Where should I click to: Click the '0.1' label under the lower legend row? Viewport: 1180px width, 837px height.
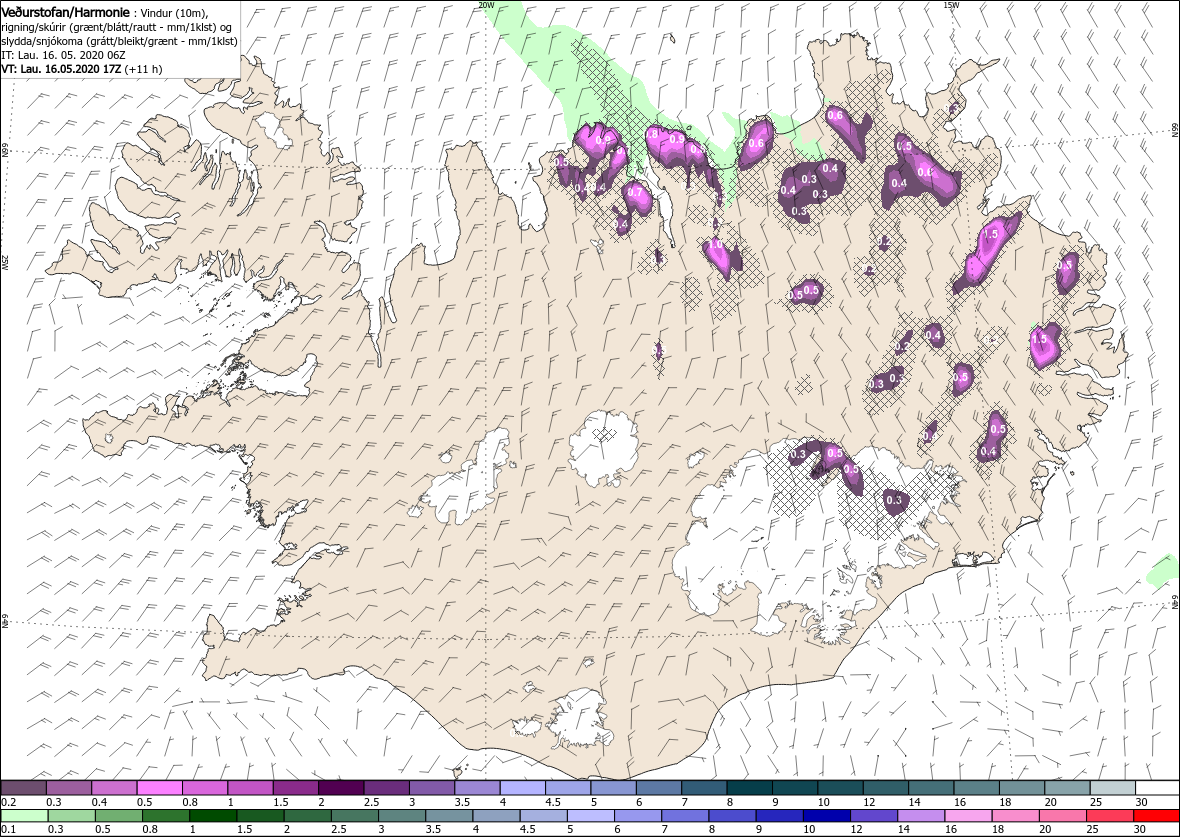8,829
